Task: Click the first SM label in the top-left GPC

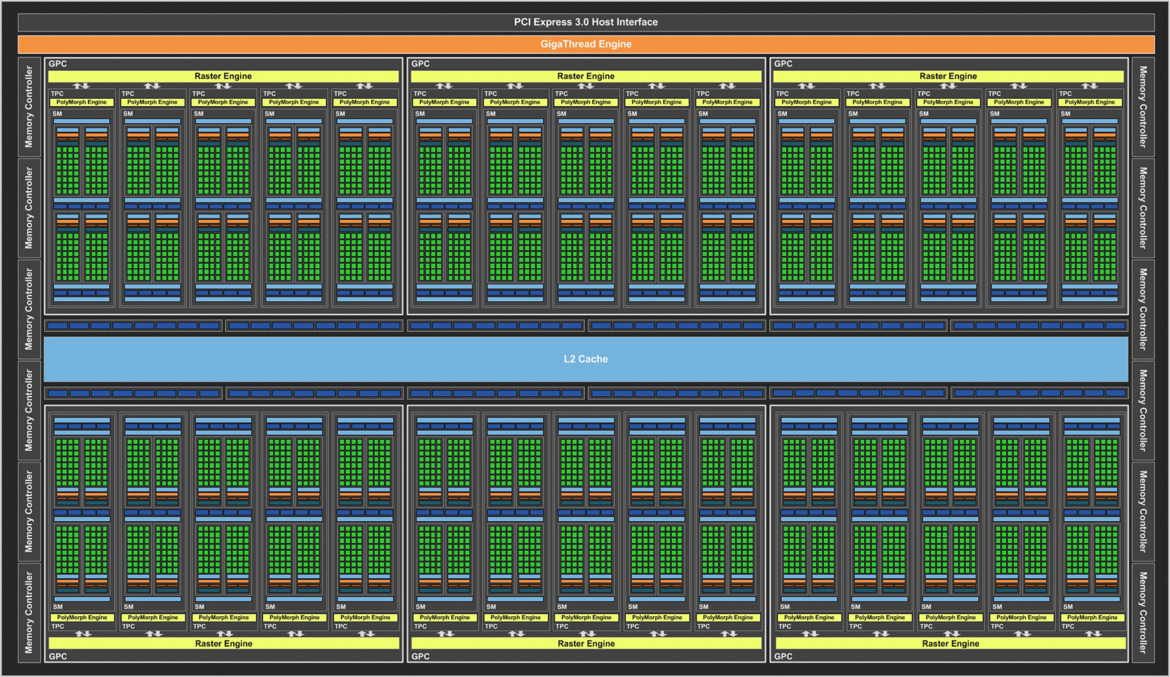Action: [x=57, y=114]
